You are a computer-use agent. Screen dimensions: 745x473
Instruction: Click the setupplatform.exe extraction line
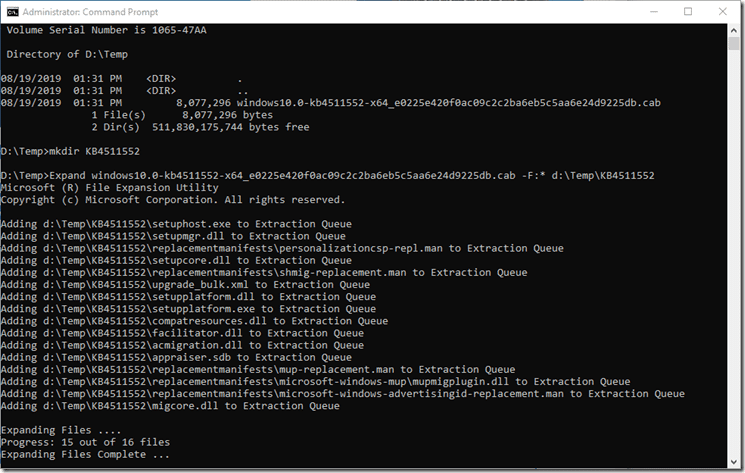188,309
